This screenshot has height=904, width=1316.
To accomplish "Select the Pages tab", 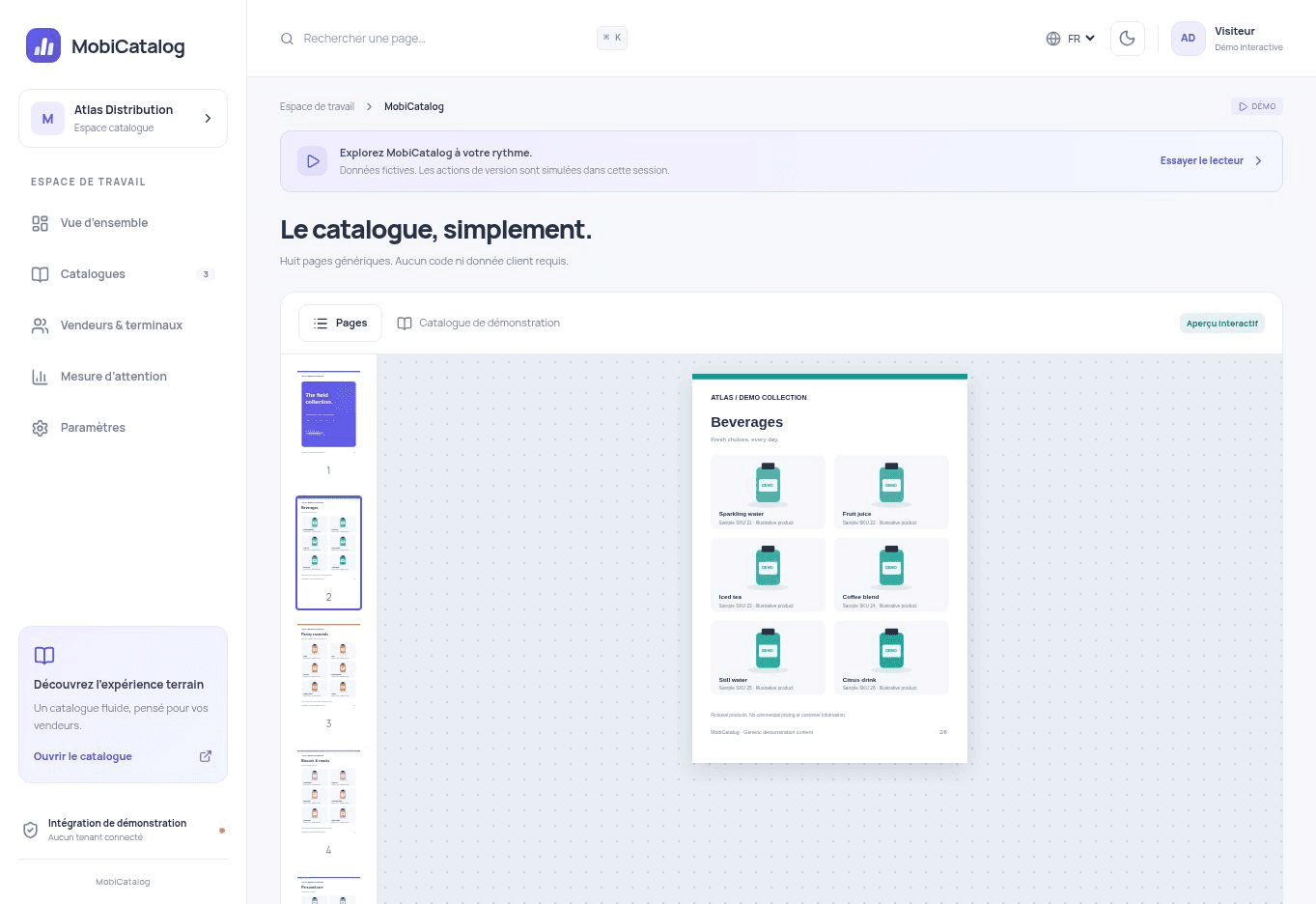I will point(340,324).
